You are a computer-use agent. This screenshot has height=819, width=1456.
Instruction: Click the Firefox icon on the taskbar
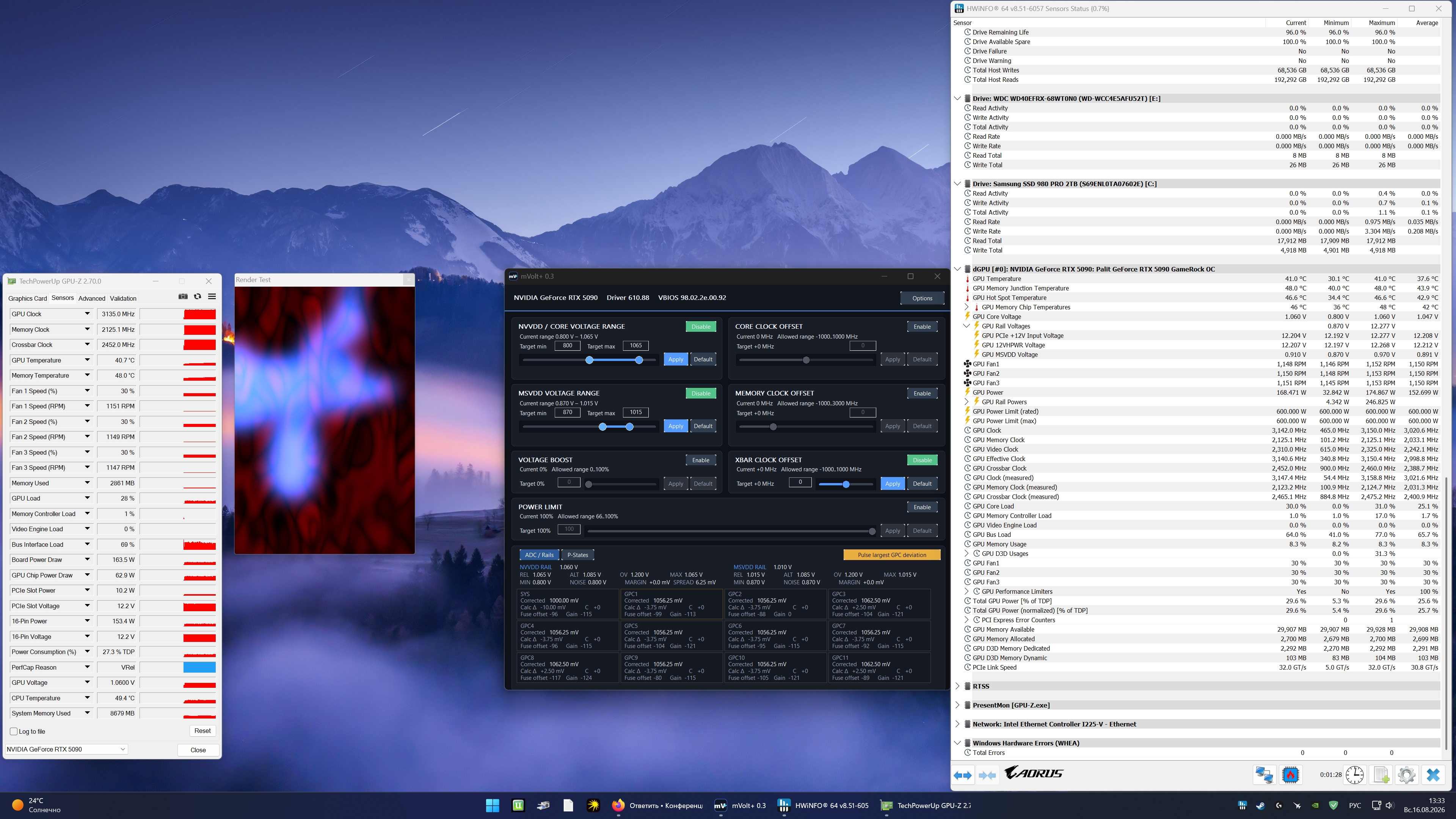pyautogui.click(x=618, y=805)
